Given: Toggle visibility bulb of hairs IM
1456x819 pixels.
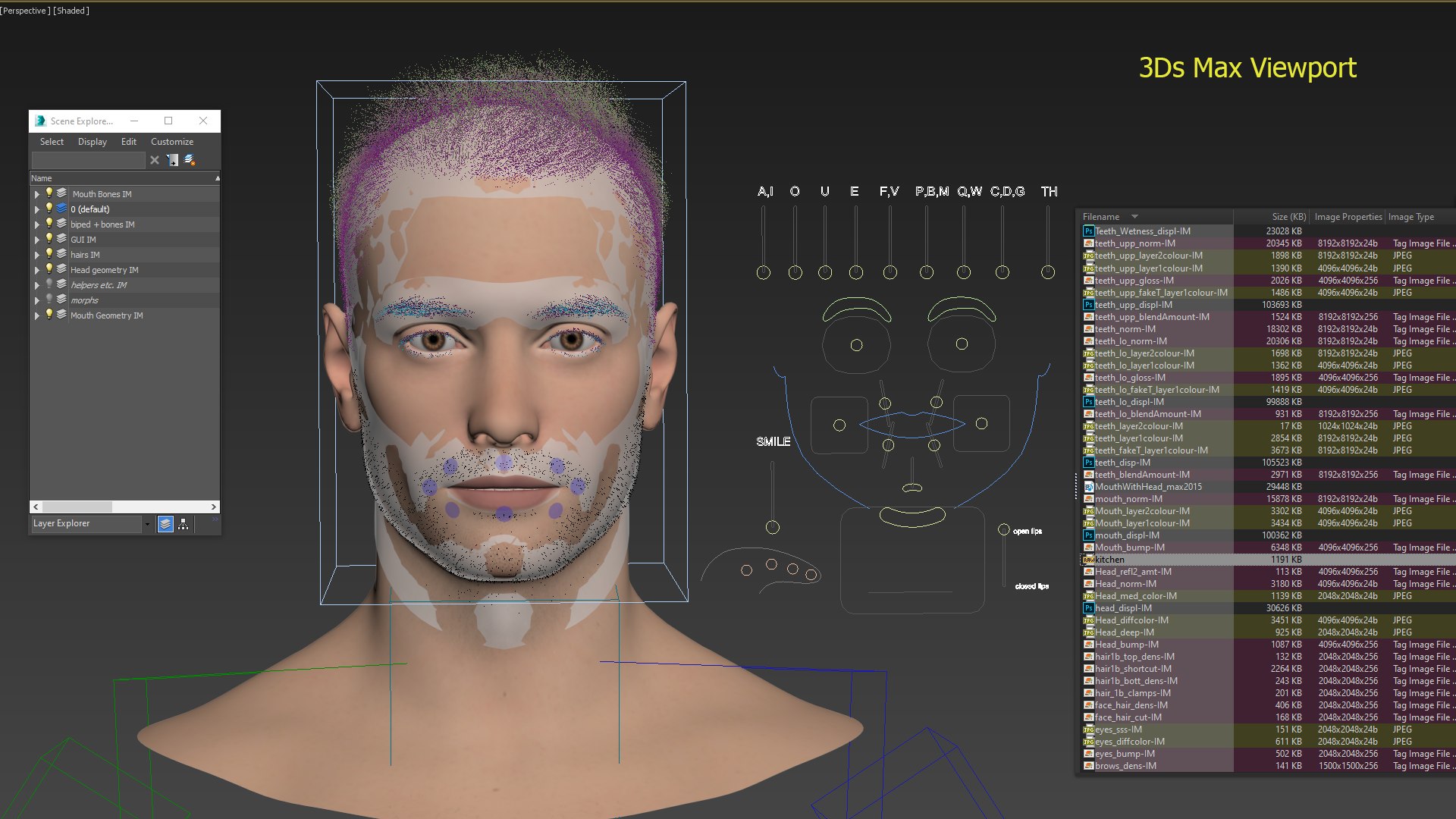Looking at the screenshot, I should tap(49, 254).
